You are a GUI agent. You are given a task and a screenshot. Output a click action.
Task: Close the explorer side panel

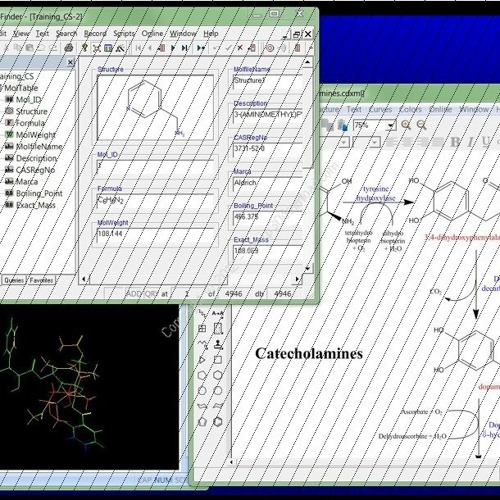tap(70, 62)
